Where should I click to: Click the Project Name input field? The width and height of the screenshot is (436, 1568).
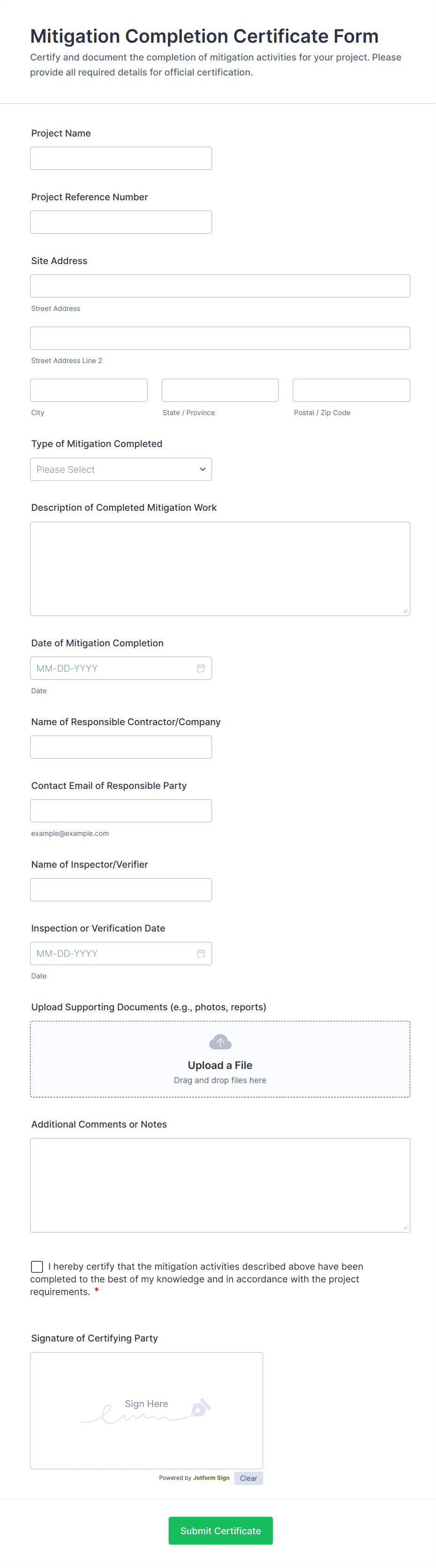click(x=120, y=158)
